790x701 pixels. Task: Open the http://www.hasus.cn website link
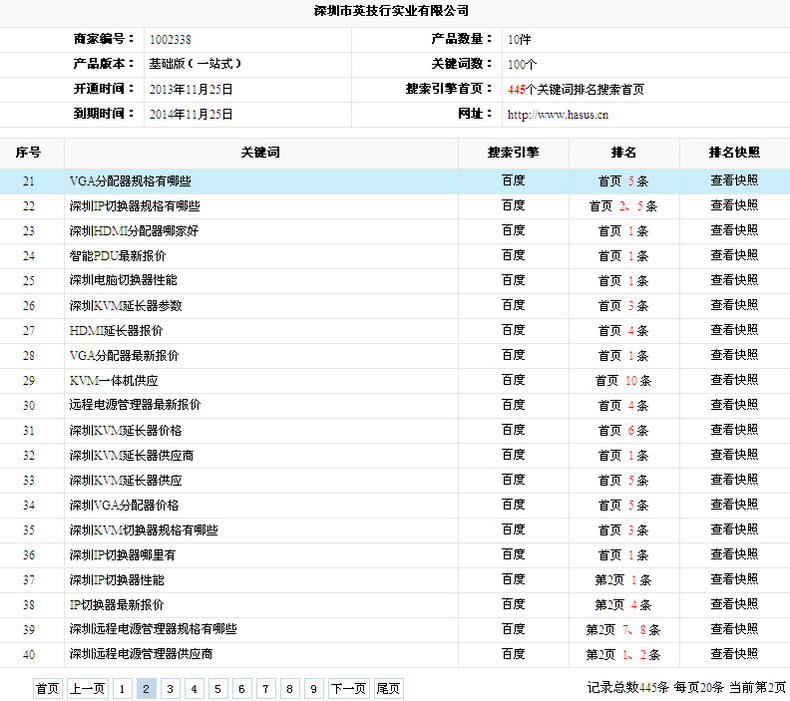(558, 115)
